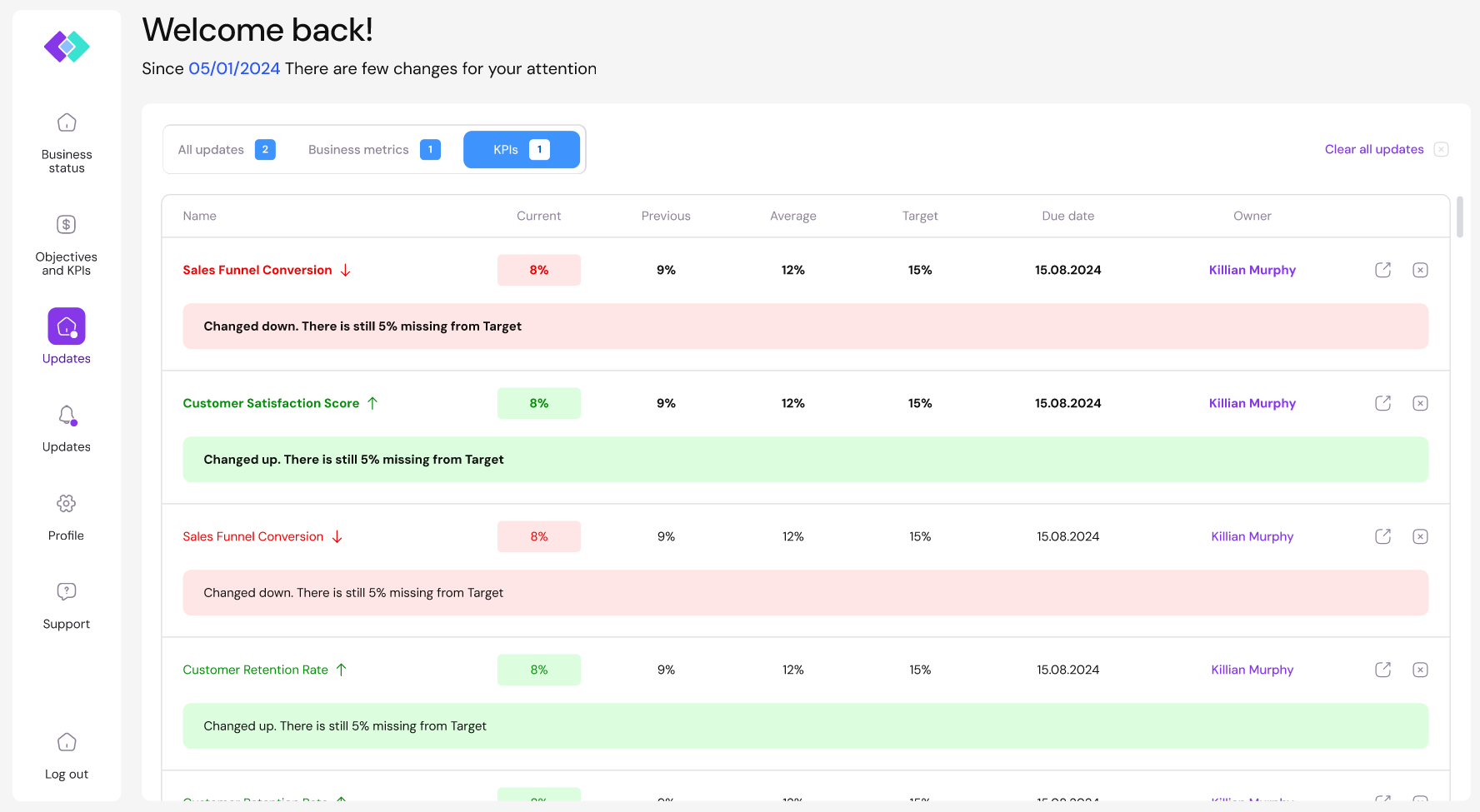Open the bell notifications Updates icon

(67, 415)
